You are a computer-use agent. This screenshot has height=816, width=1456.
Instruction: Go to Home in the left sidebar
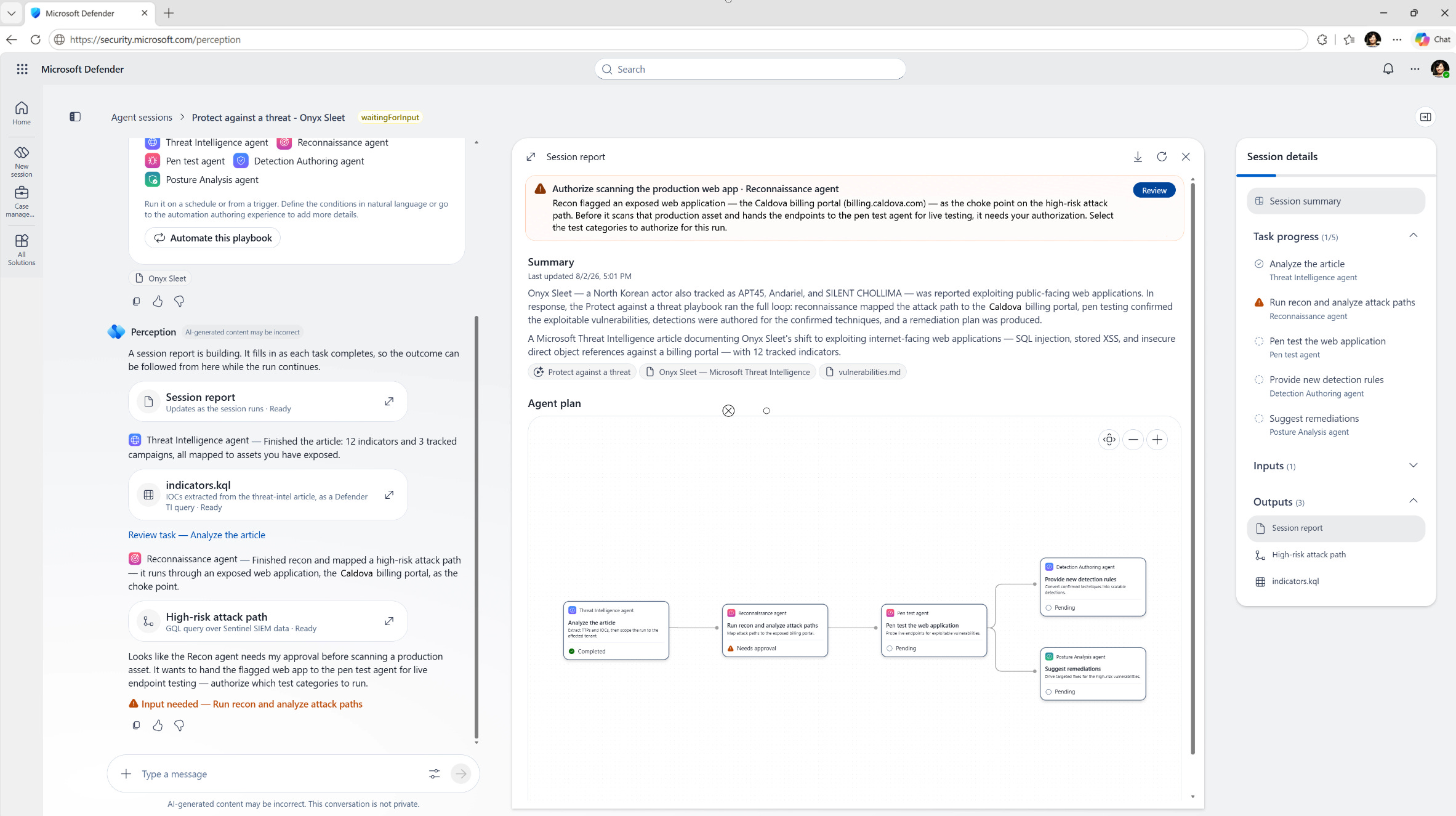coord(22,113)
